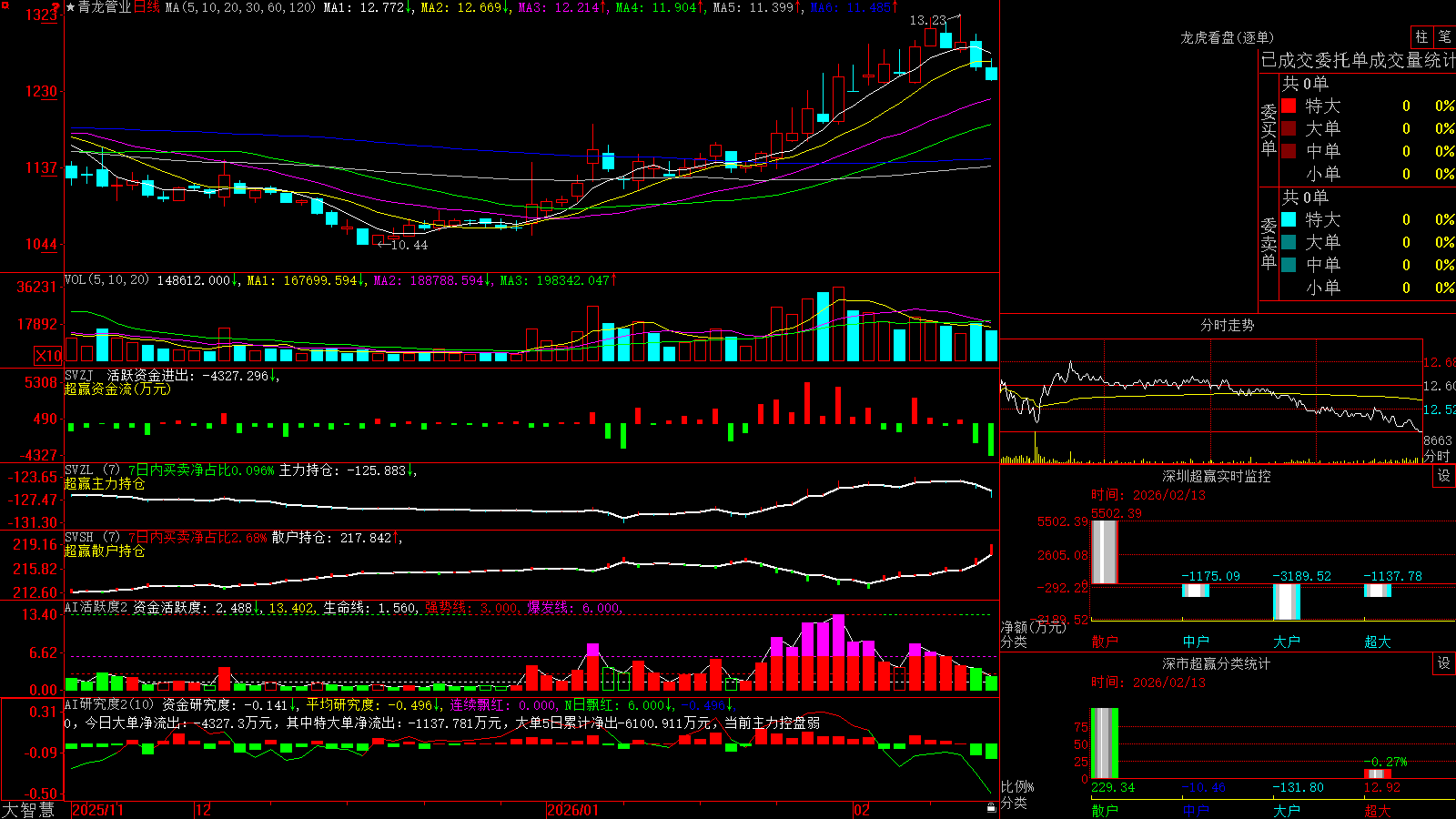Open 设 settings for 深市超赢分类统计 panel

(1444, 663)
